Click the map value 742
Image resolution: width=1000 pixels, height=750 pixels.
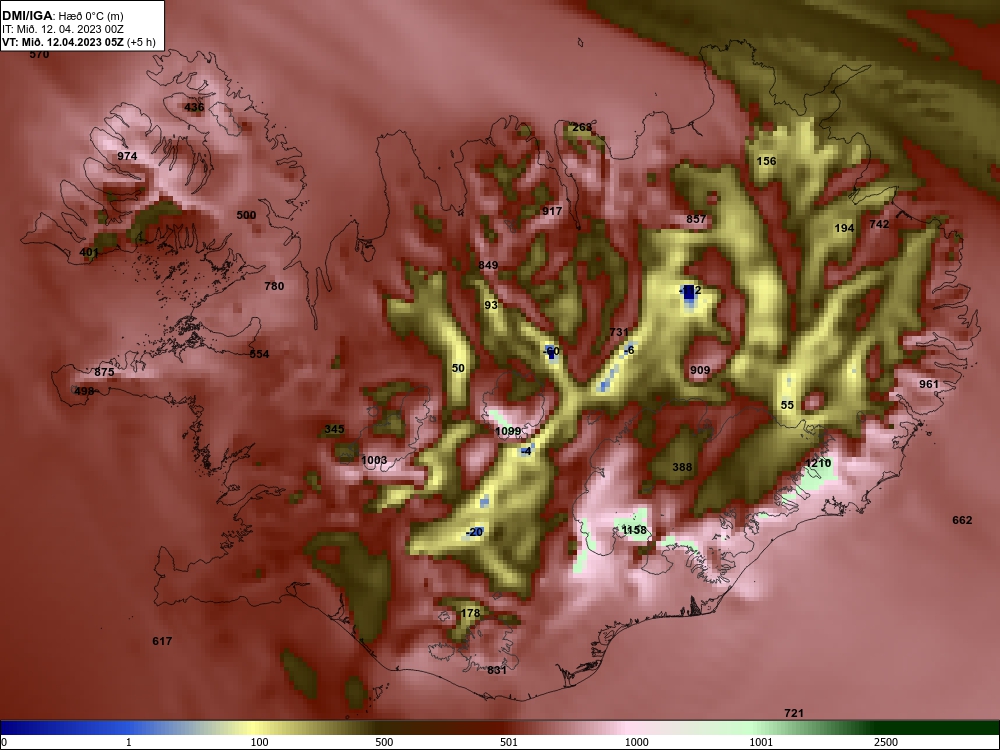point(879,224)
